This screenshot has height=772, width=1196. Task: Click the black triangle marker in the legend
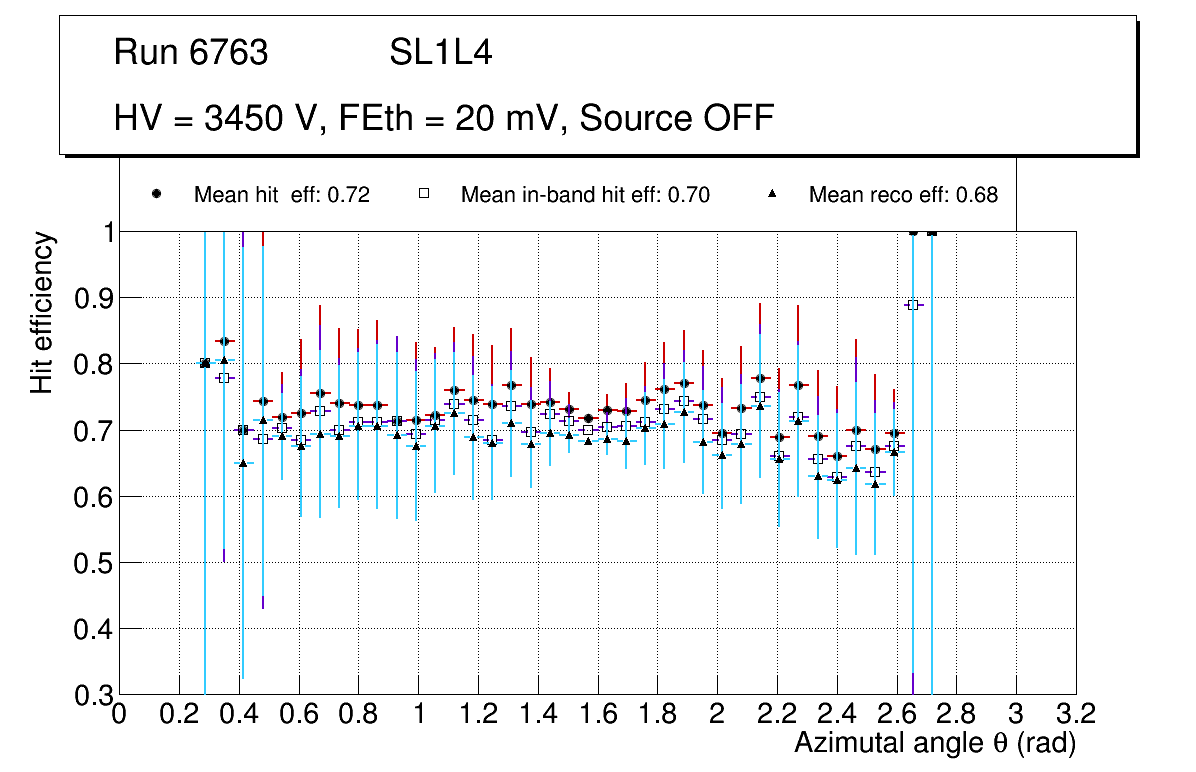coord(771,194)
